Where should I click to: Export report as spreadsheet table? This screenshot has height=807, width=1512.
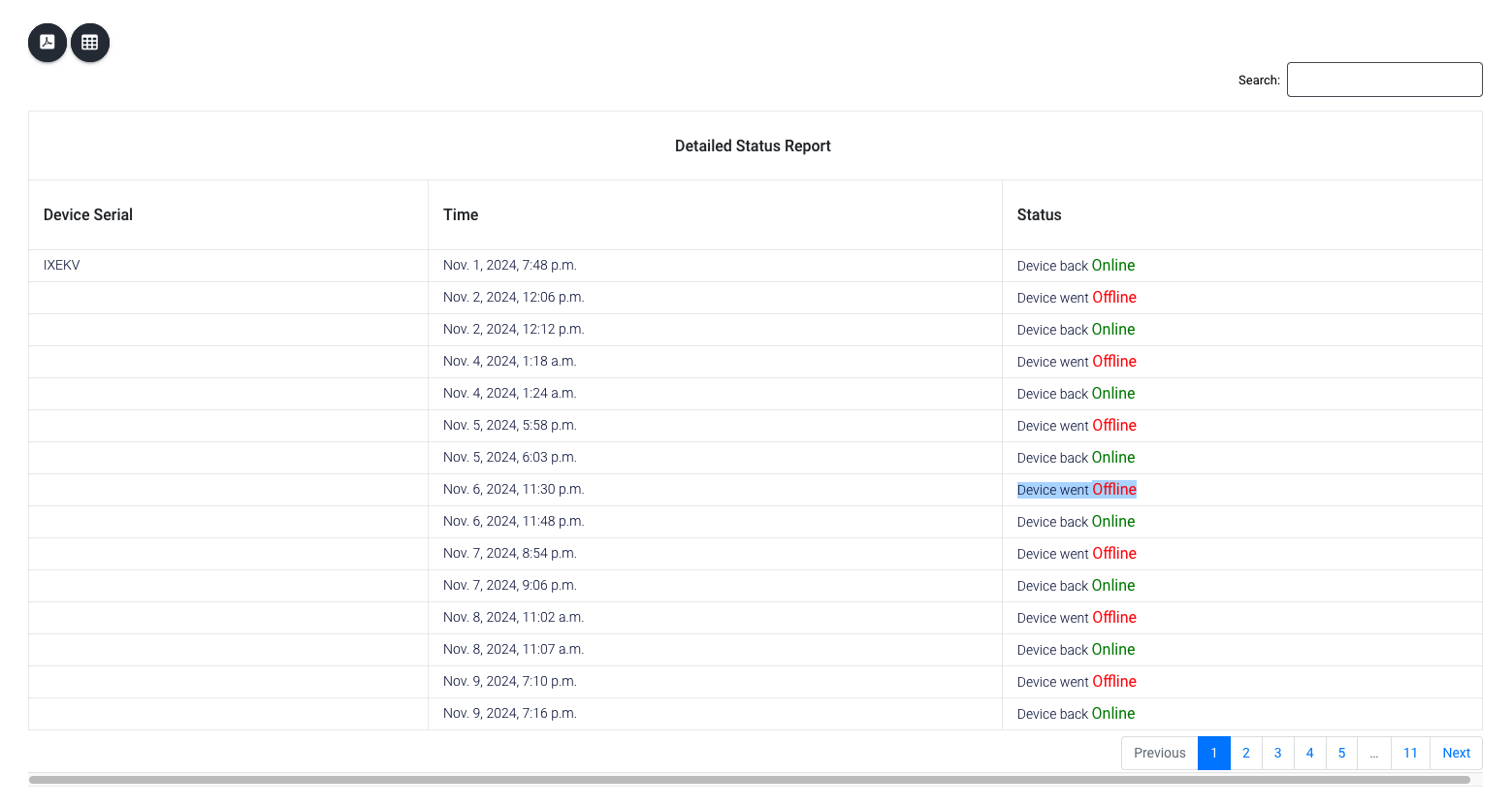(x=90, y=43)
